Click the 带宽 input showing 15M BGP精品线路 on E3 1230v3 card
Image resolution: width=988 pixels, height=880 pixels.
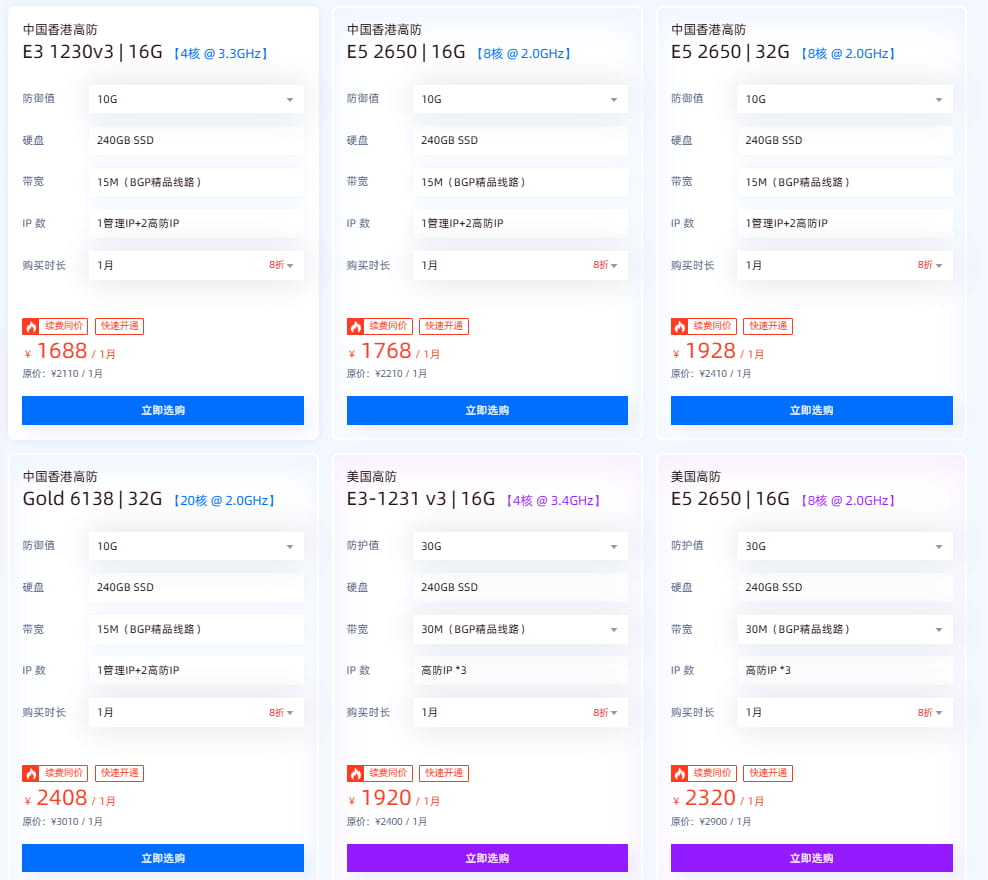pos(195,182)
